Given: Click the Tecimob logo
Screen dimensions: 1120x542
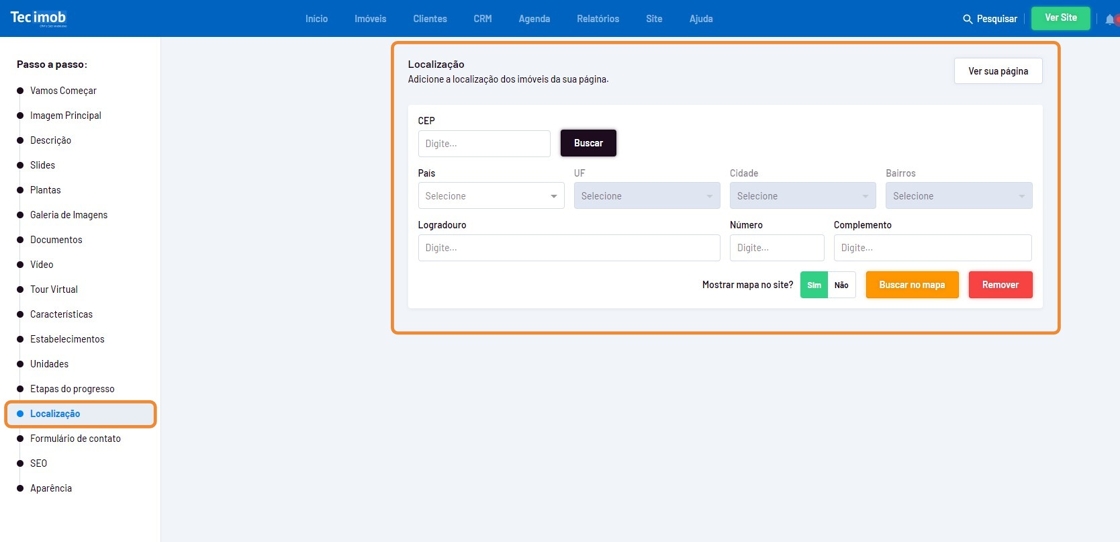Looking at the screenshot, I should [x=39, y=18].
